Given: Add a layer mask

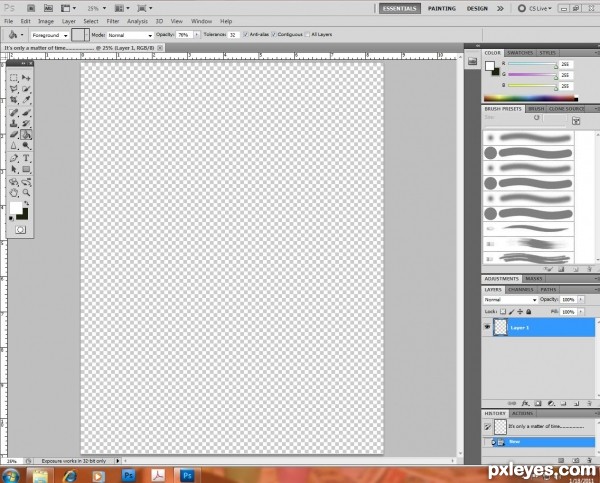Looking at the screenshot, I should click(x=538, y=403).
